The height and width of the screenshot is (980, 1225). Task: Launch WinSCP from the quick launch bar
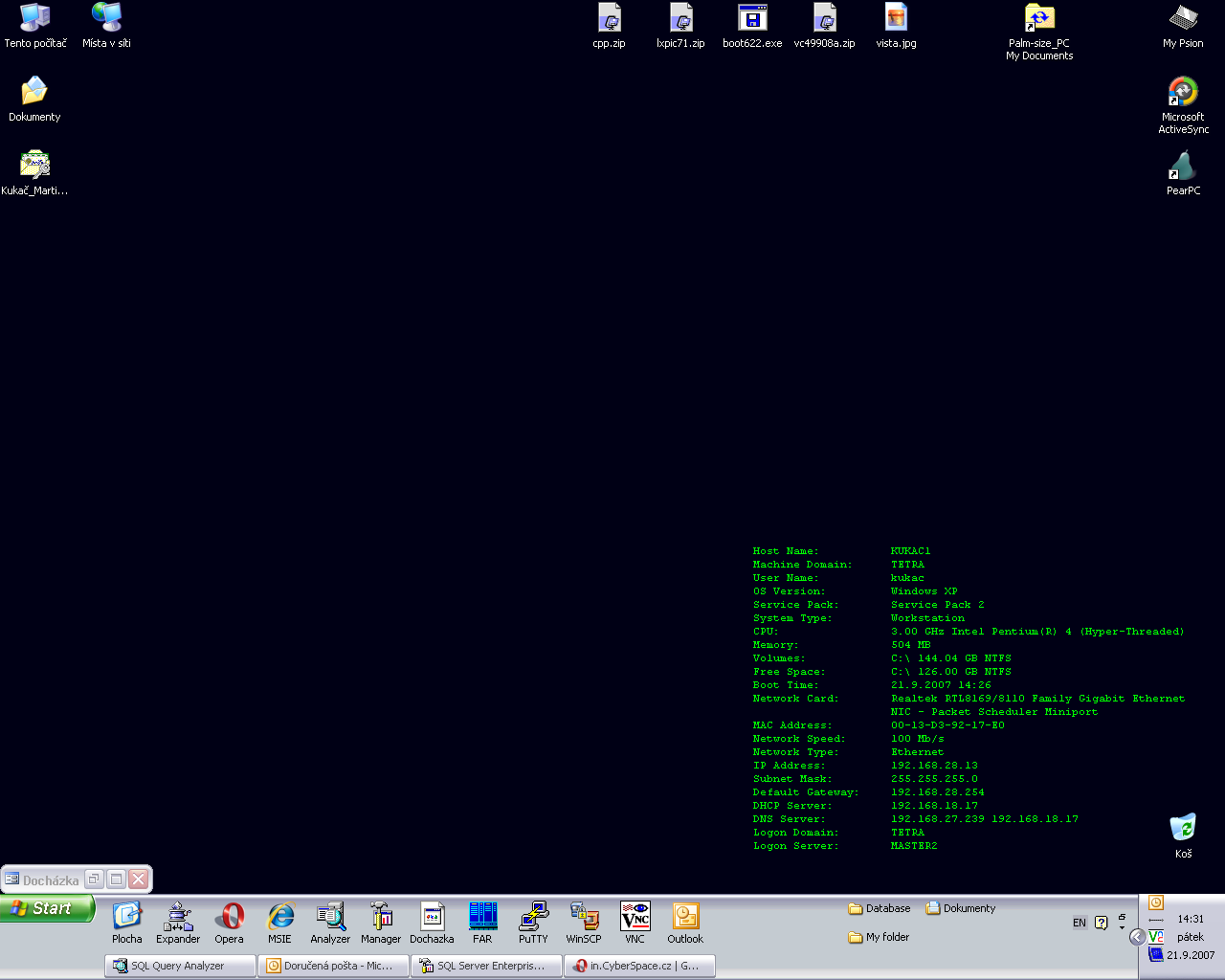click(584, 917)
